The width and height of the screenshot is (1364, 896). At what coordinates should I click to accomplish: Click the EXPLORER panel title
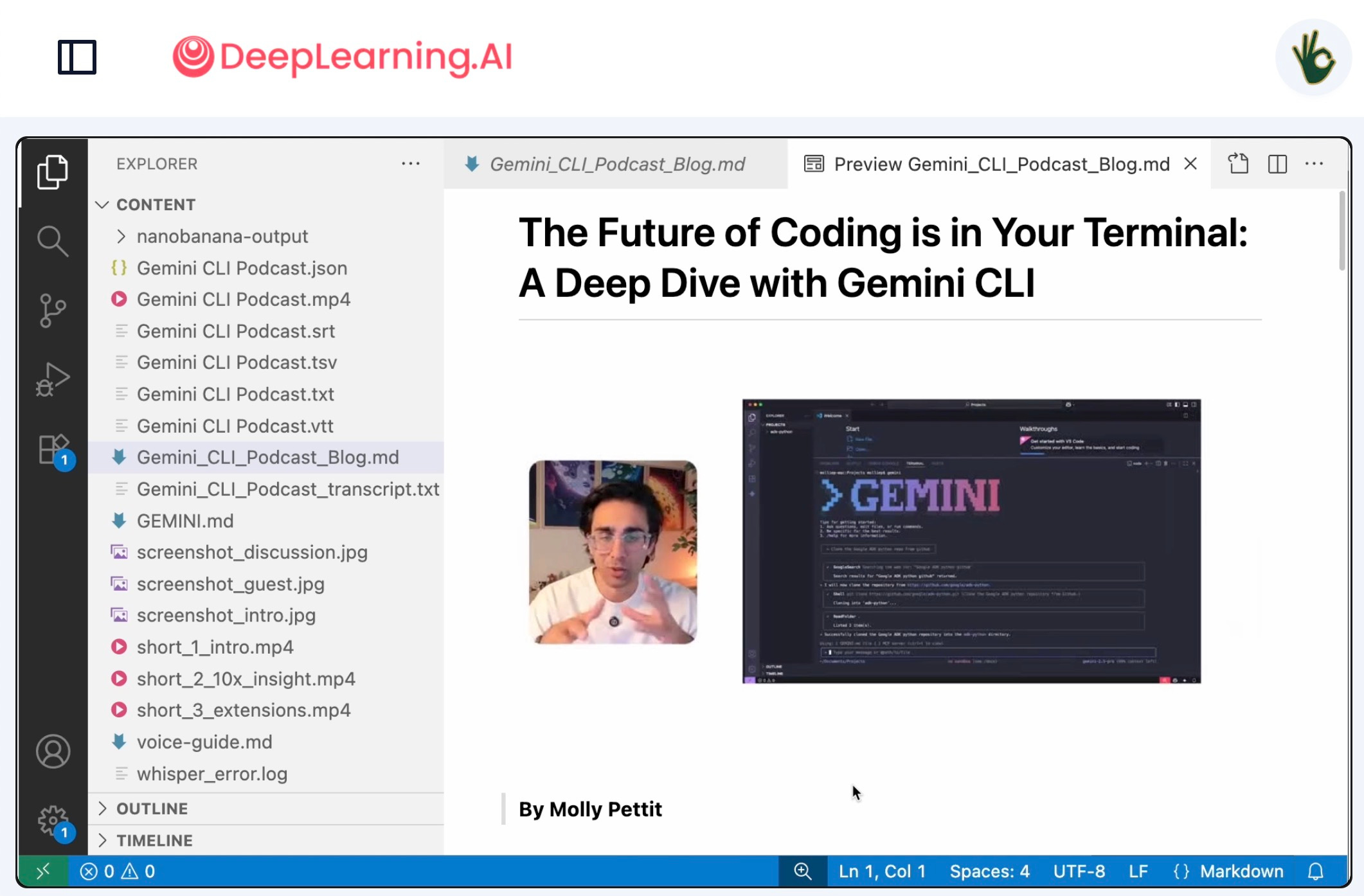tap(157, 164)
